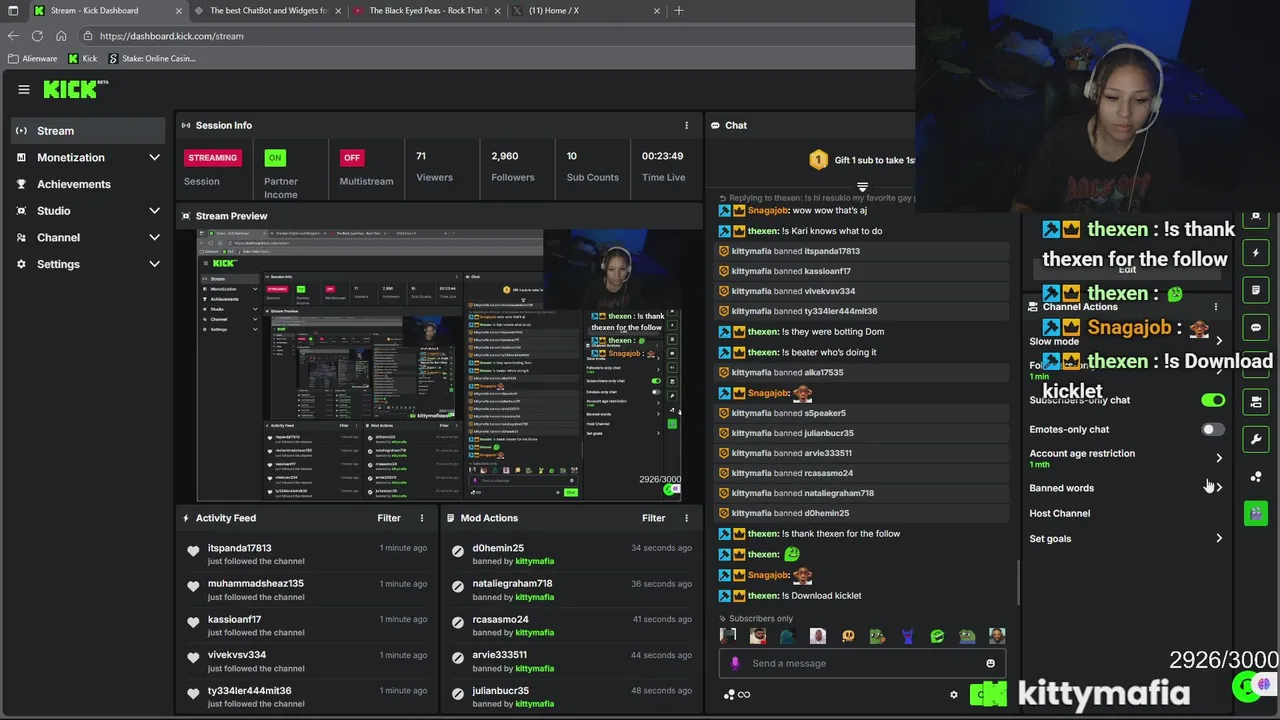Image resolution: width=1280 pixels, height=720 pixels.
Task: Expand the Studio sidebar section
Action: 154,211
